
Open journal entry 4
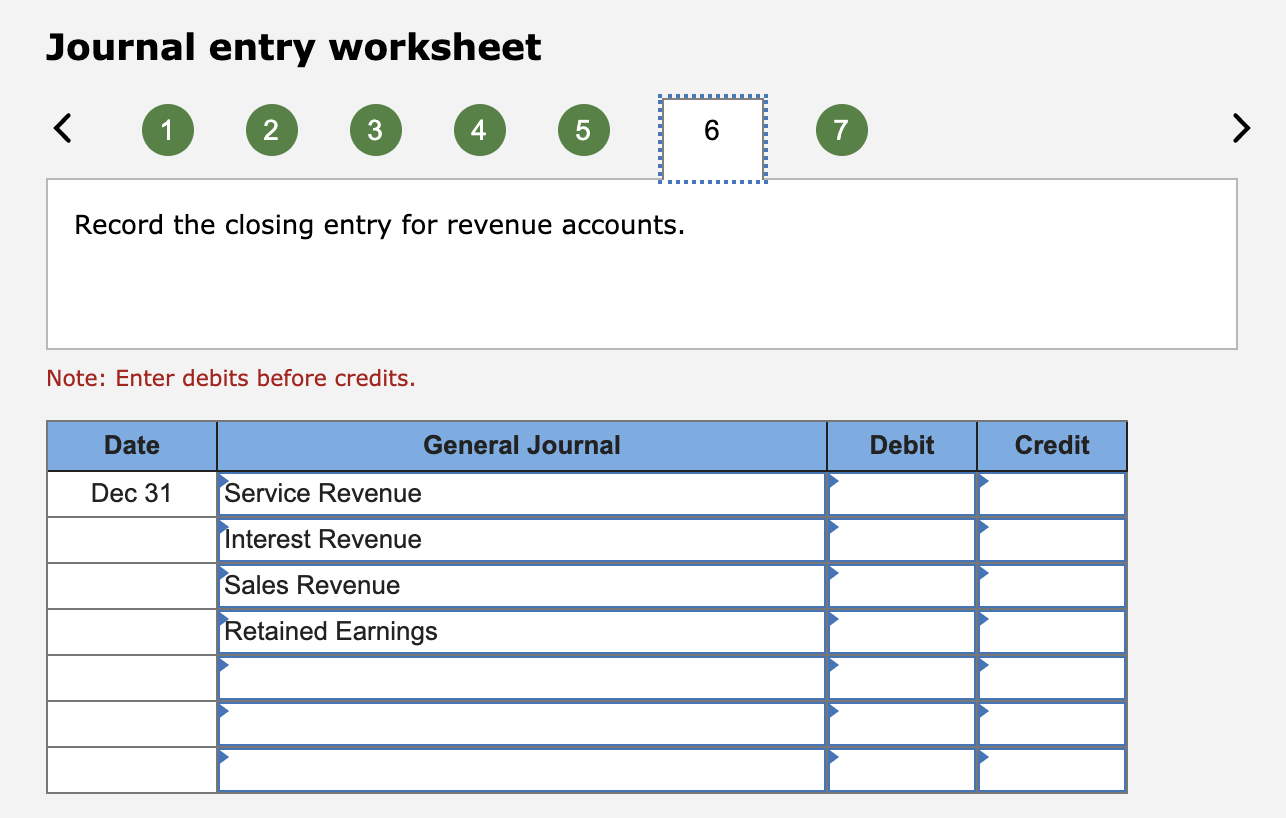click(479, 130)
